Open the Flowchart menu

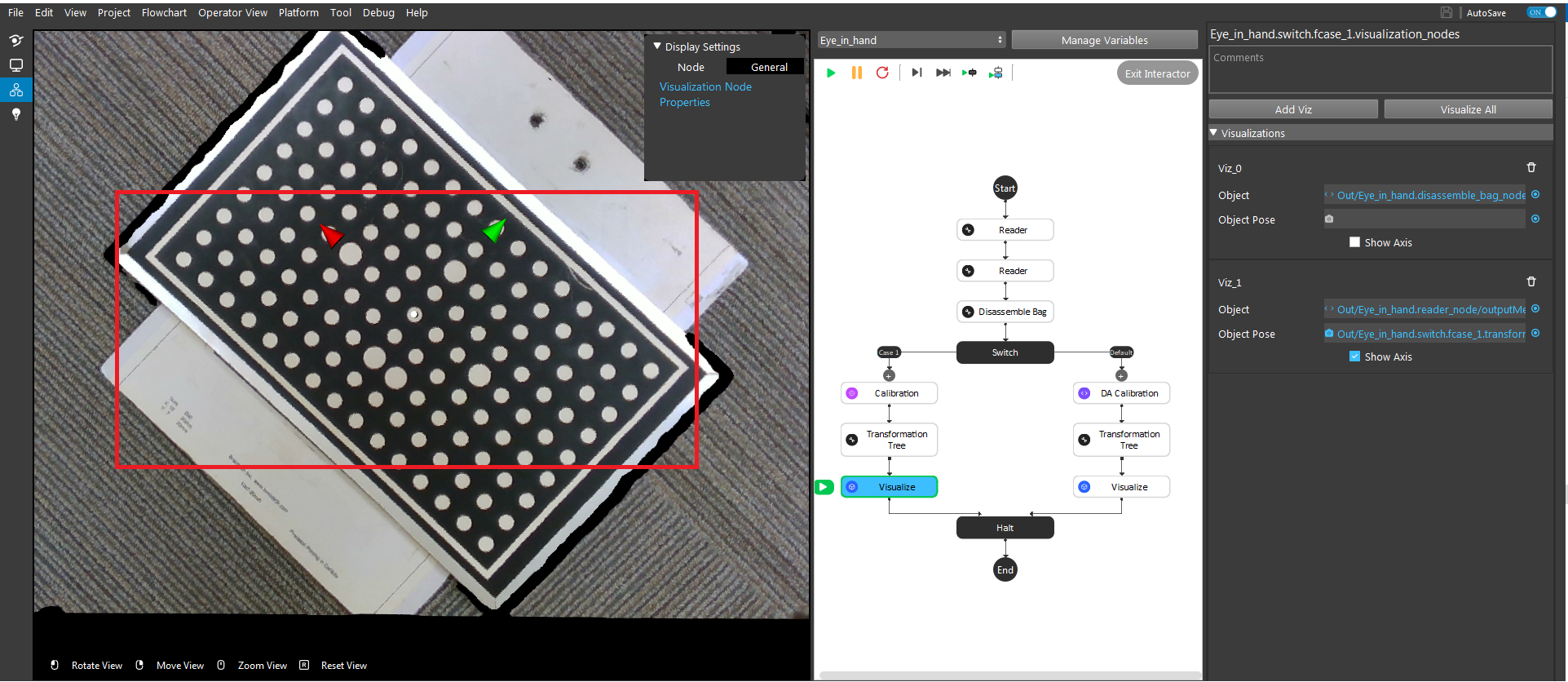click(x=164, y=12)
